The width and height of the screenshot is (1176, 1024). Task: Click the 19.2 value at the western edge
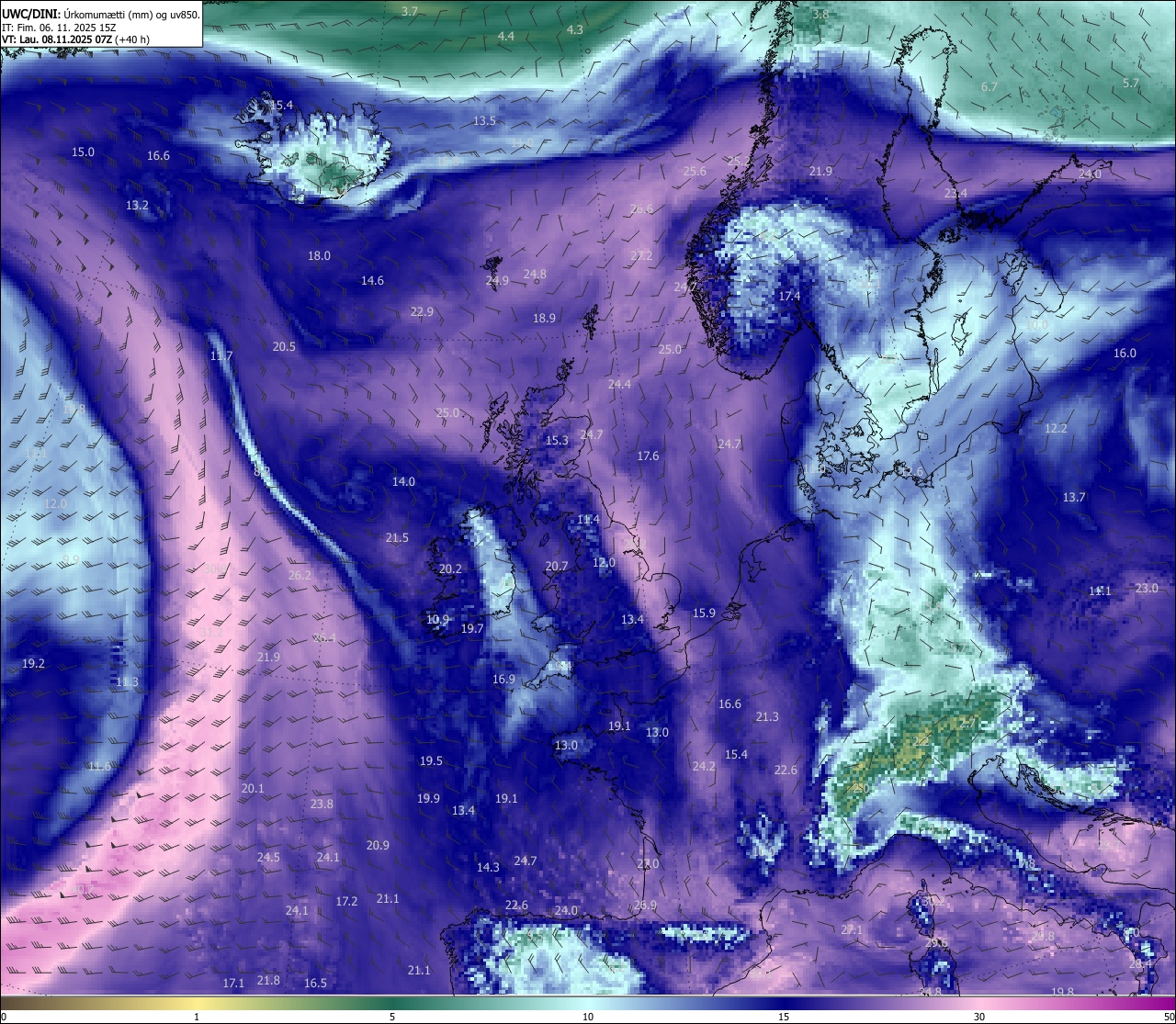click(x=33, y=664)
